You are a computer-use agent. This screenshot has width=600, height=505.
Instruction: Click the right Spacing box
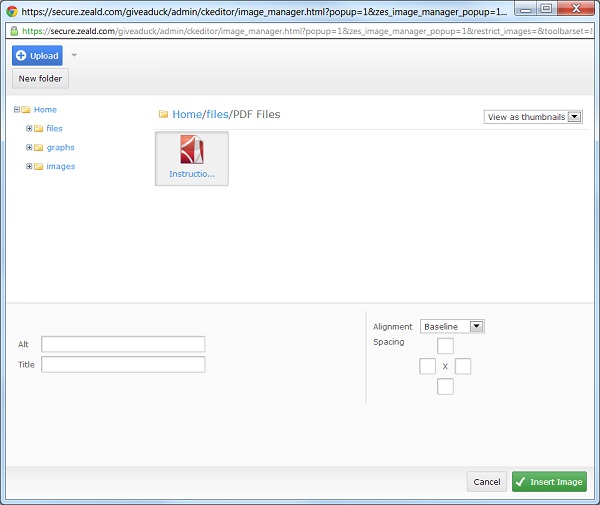[x=463, y=366]
